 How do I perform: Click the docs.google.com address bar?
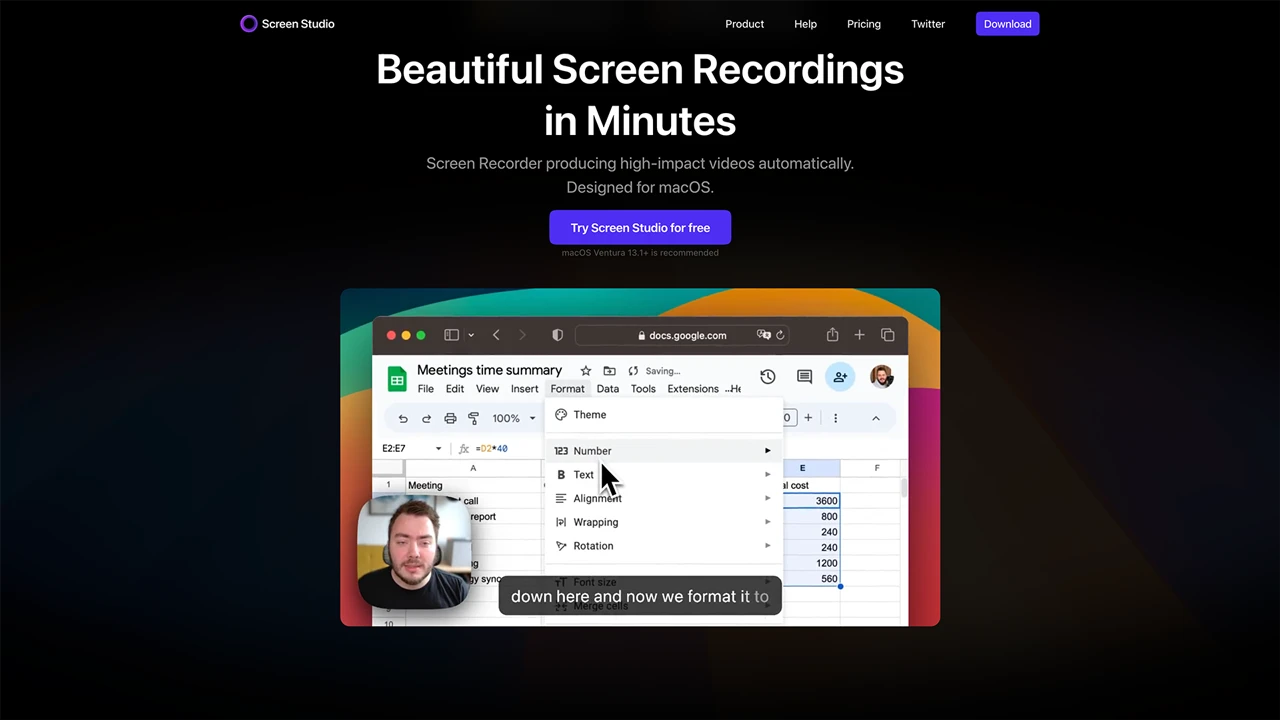(x=688, y=335)
